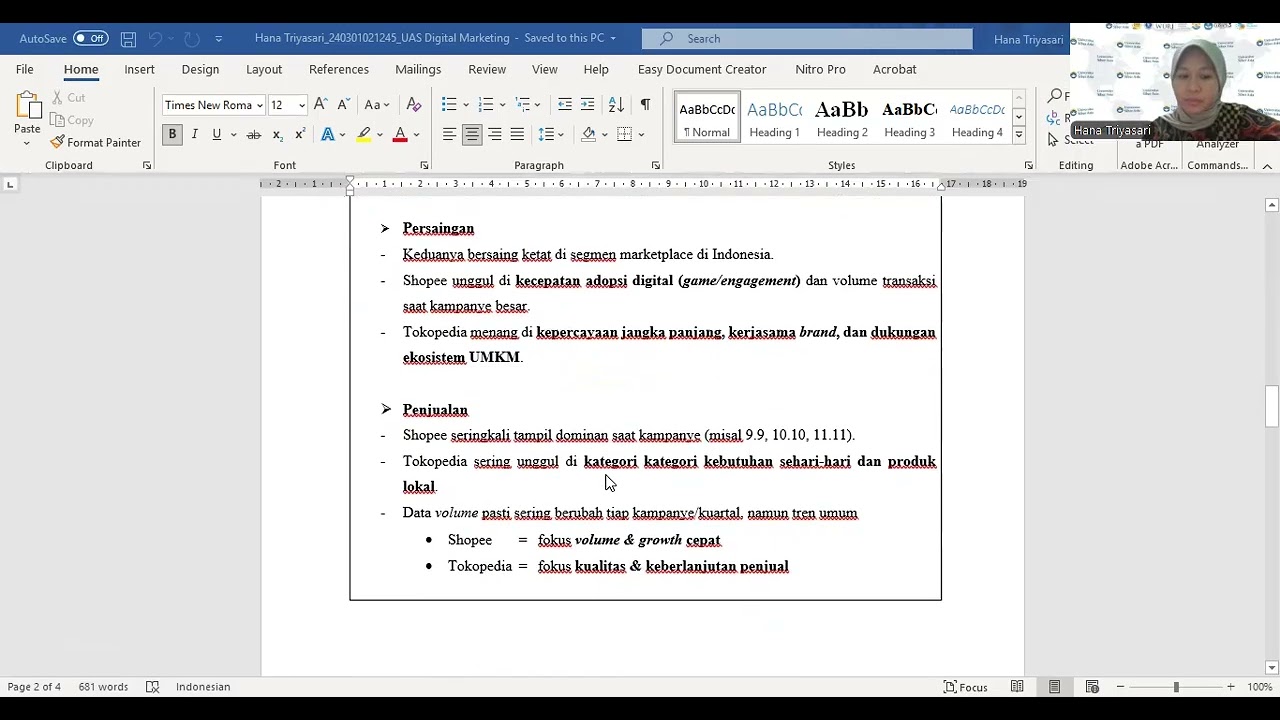This screenshot has height=720, width=1280.
Task: Insert a Bullets list
Action: pyautogui.click(x=449, y=104)
